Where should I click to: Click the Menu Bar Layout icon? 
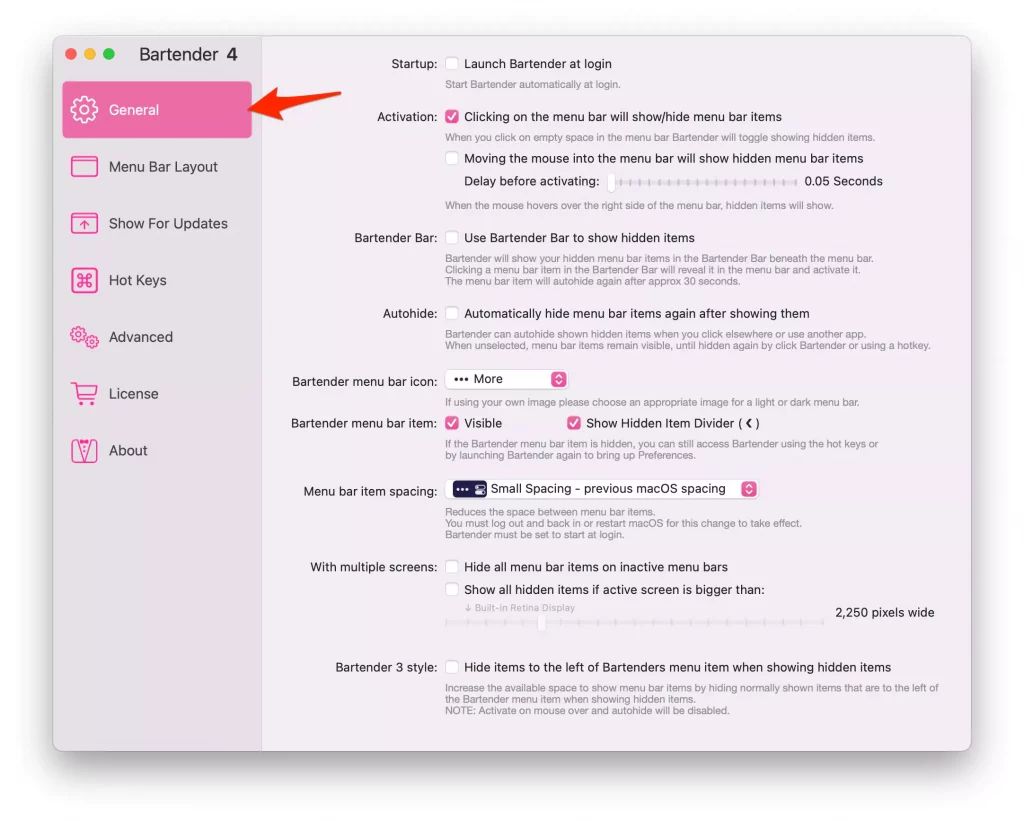coord(85,167)
